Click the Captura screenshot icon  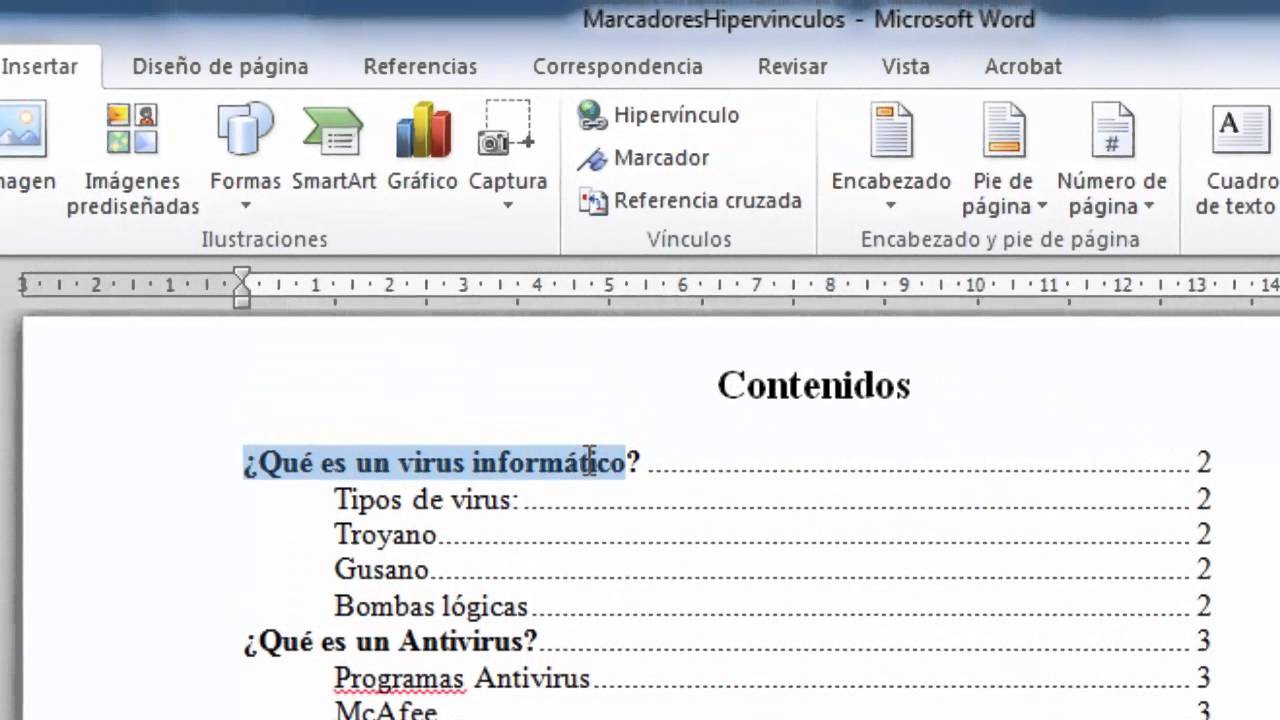[507, 129]
